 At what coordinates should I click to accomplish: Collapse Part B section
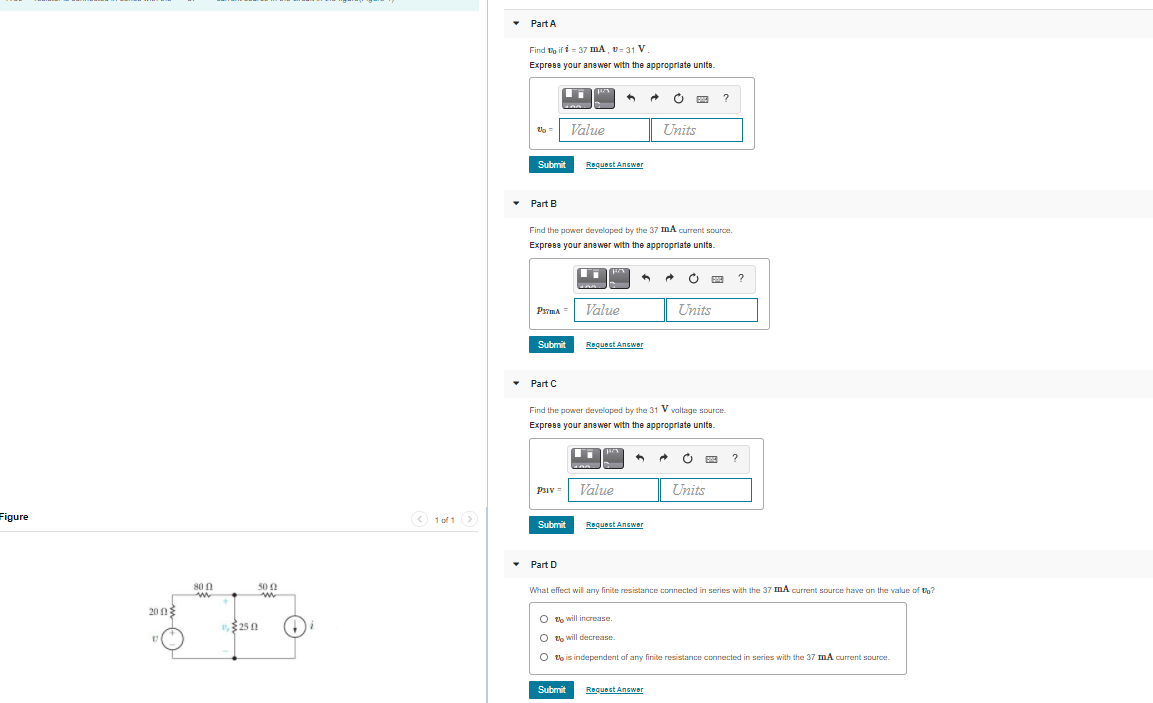[516, 204]
